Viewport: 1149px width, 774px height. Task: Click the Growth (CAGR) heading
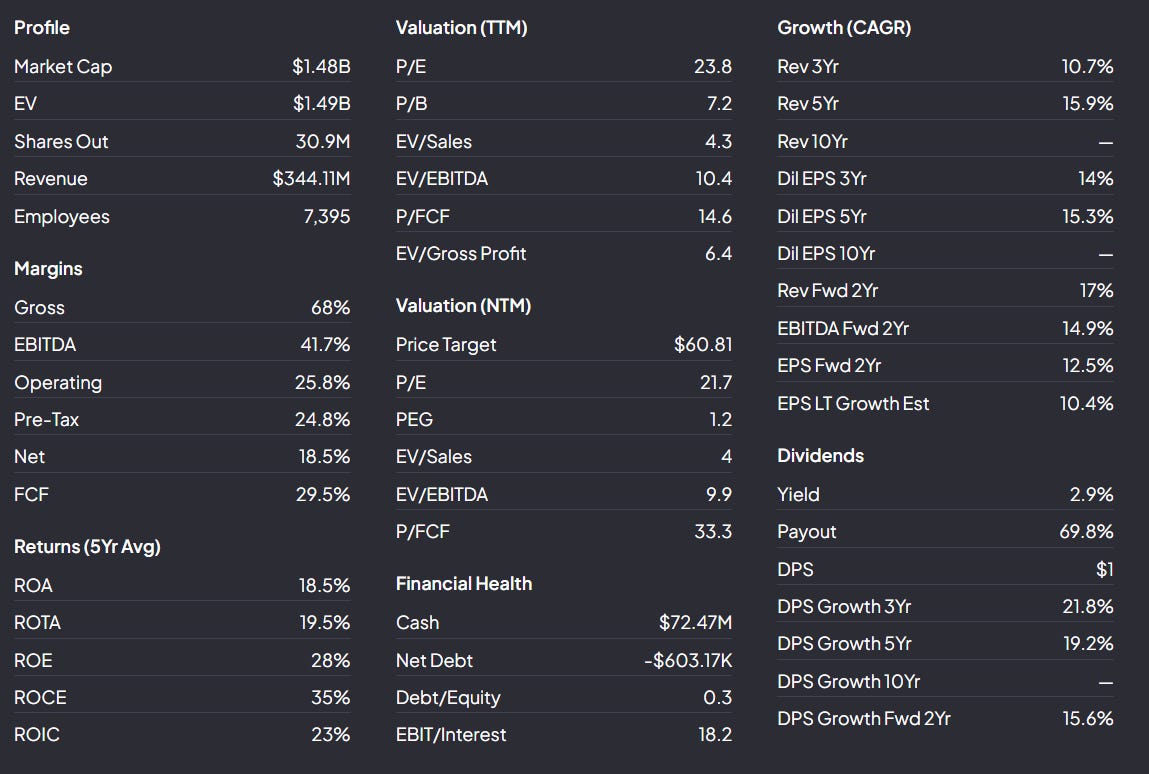click(x=844, y=28)
